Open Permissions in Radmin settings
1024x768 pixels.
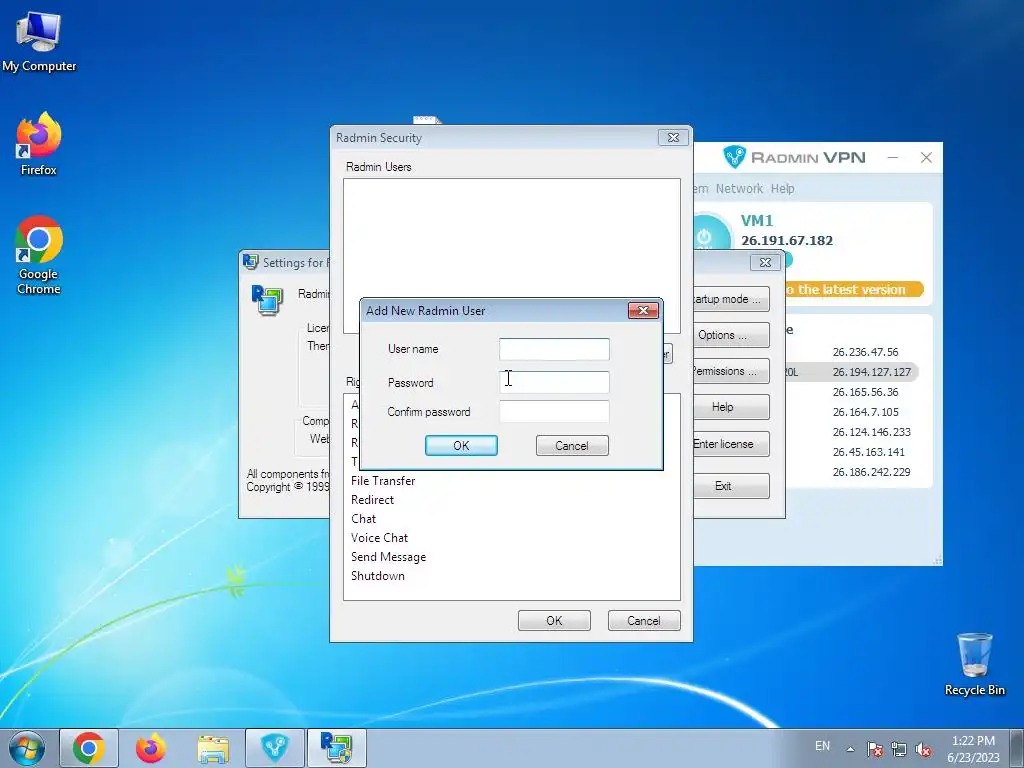pyautogui.click(x=731, y=371)
